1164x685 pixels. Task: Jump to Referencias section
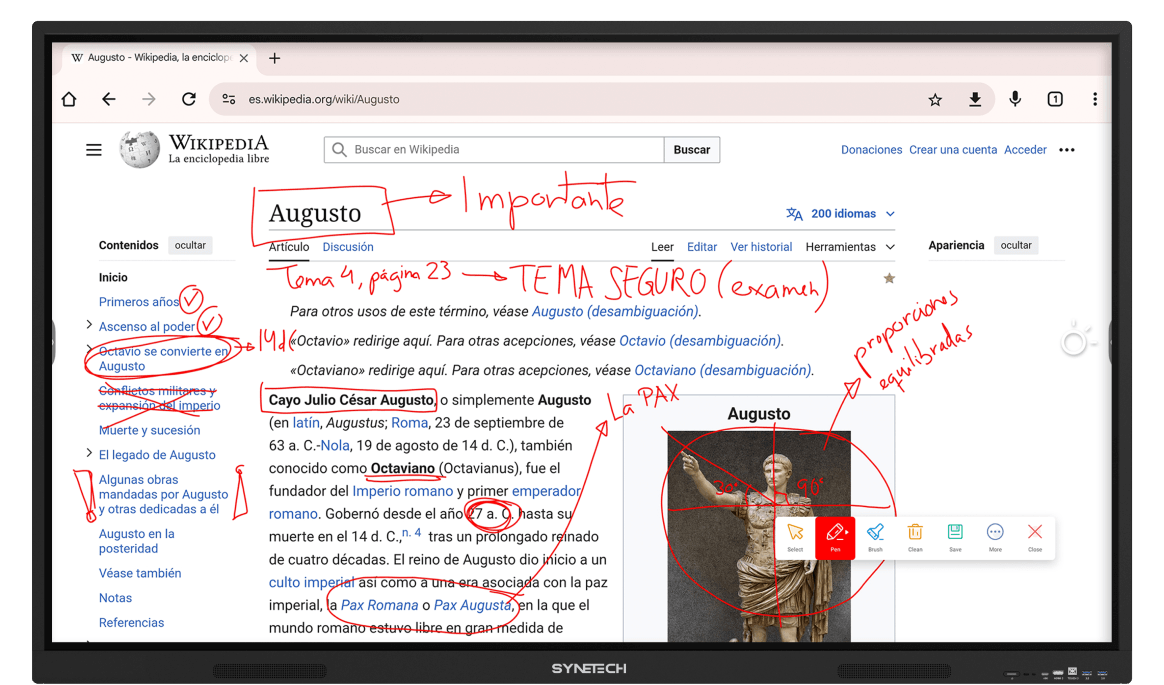click(x=131, y=623)
